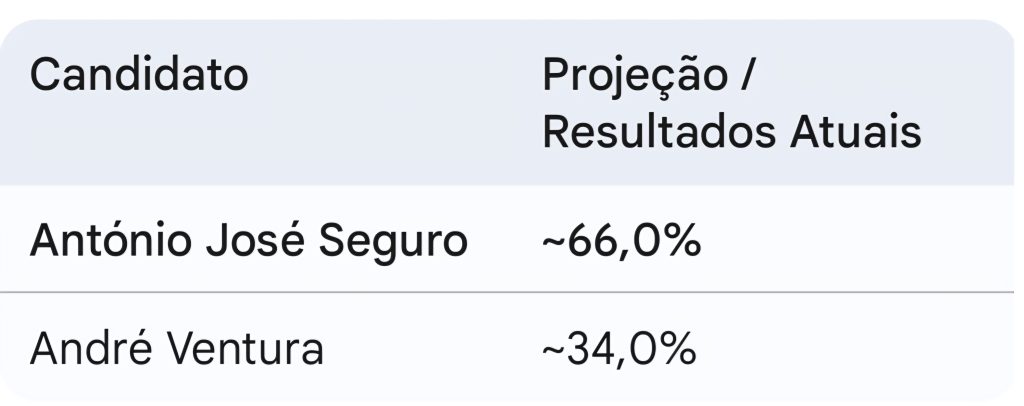Click the ~66,0% projection value
1024x406 pixels.
pyautogui.click(x=620, y=242)
